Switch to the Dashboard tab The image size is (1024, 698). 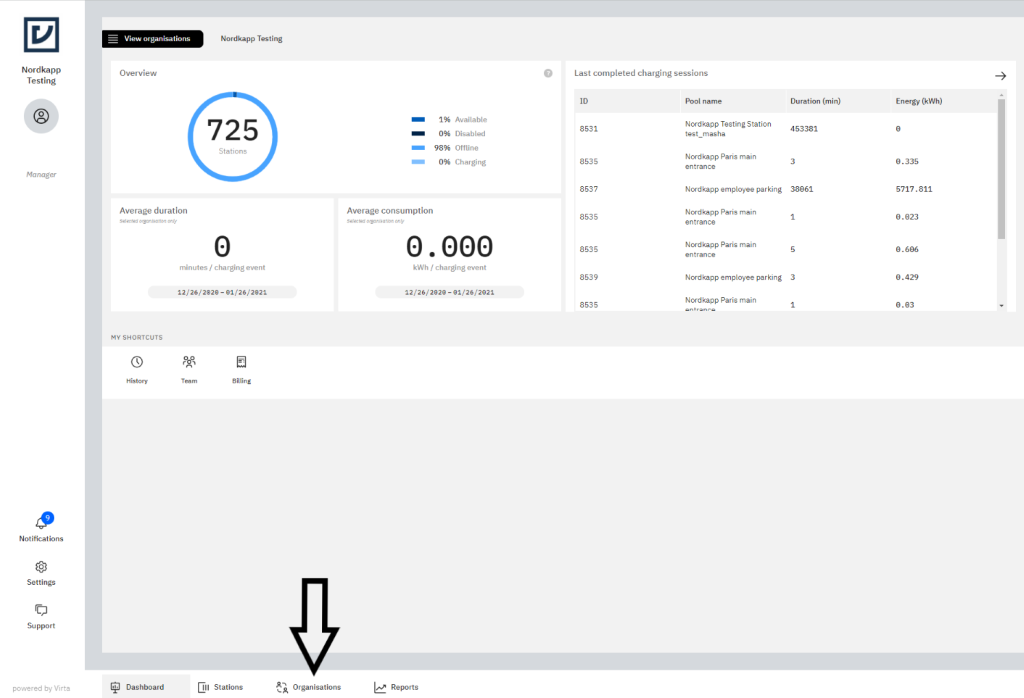click(x=146, y=687)
